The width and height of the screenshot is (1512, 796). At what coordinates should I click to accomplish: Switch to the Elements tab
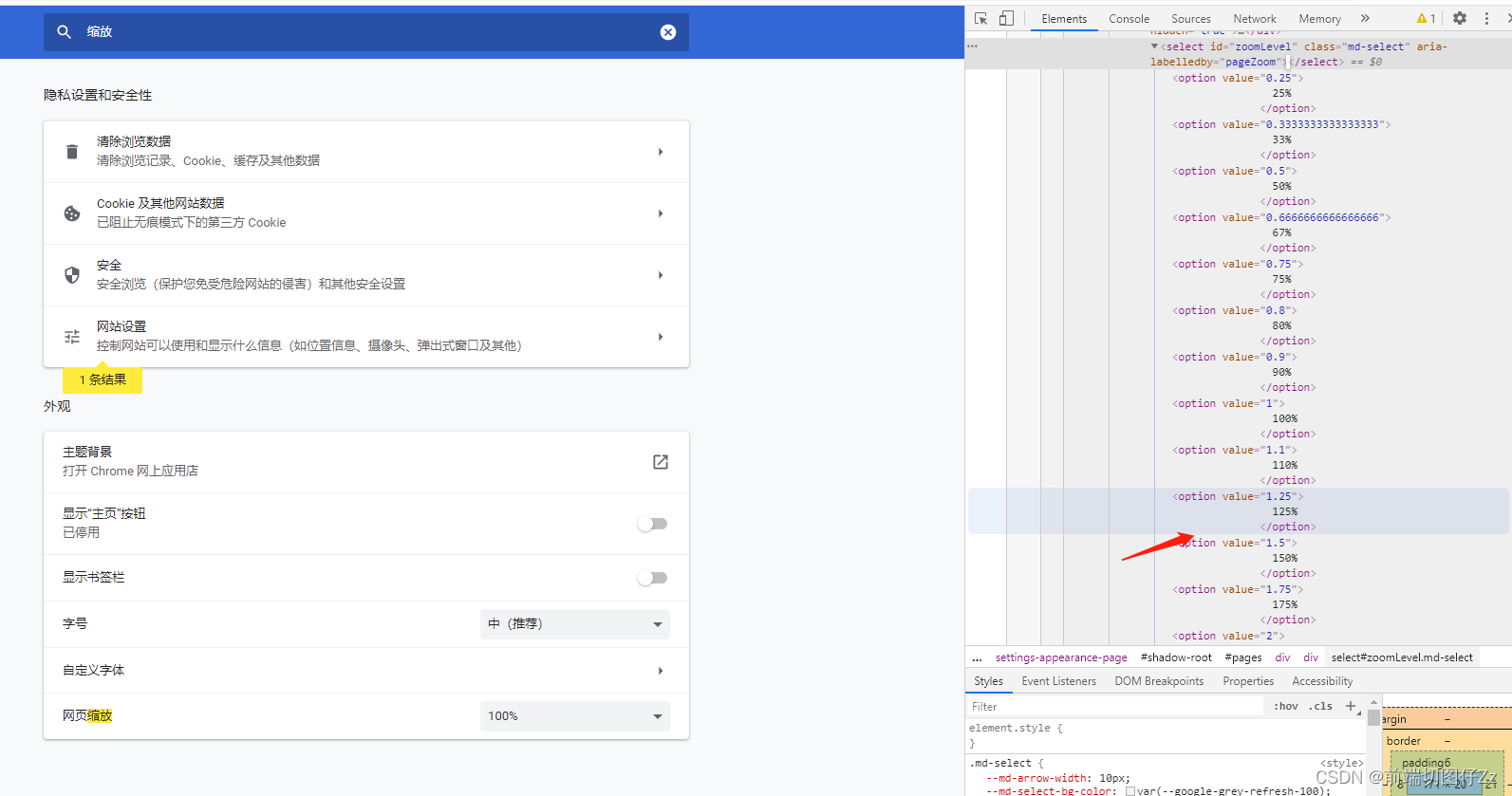tap(1064, 19)
